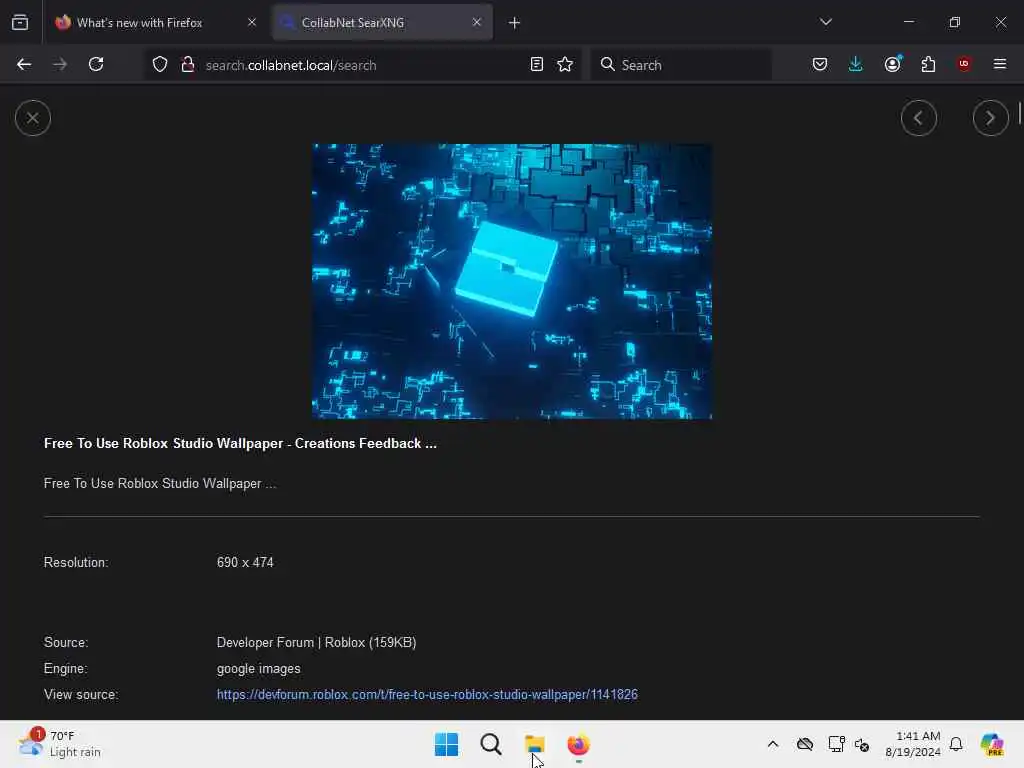Open the notifications bell
This screenshot has height=768, width=1024.
[955, 744]
